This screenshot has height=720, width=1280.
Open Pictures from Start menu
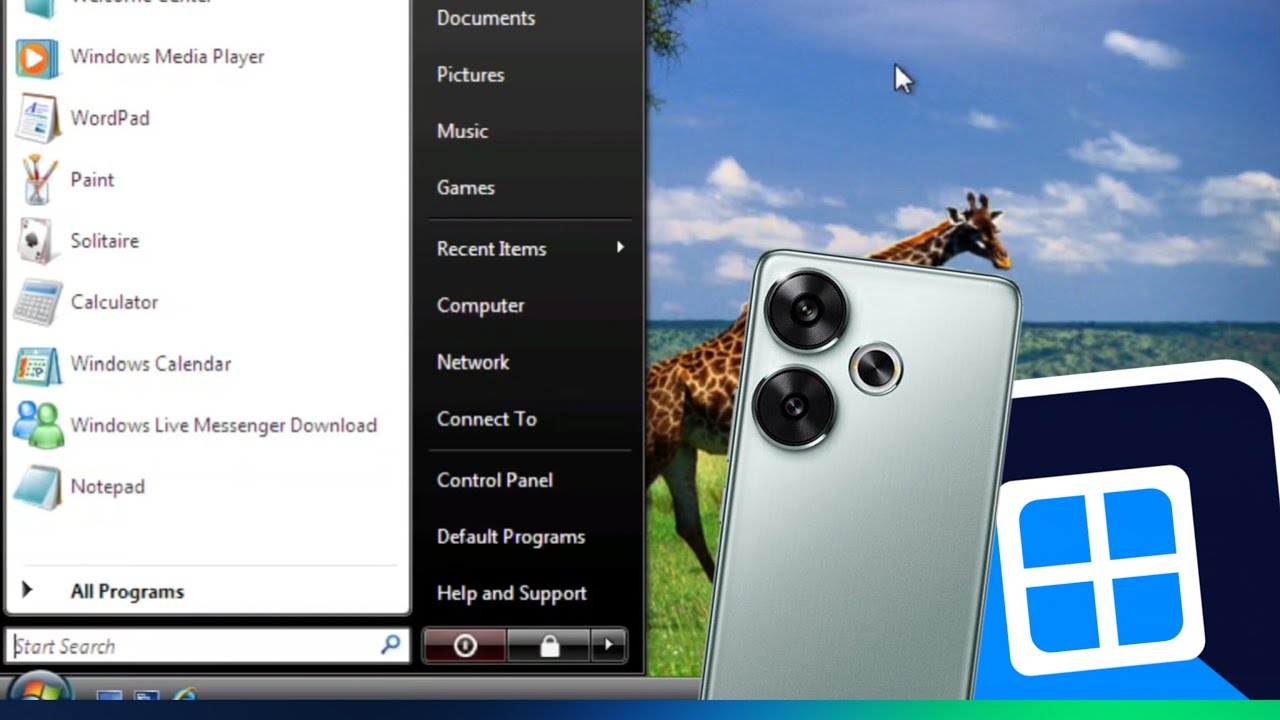pos(470,75)
